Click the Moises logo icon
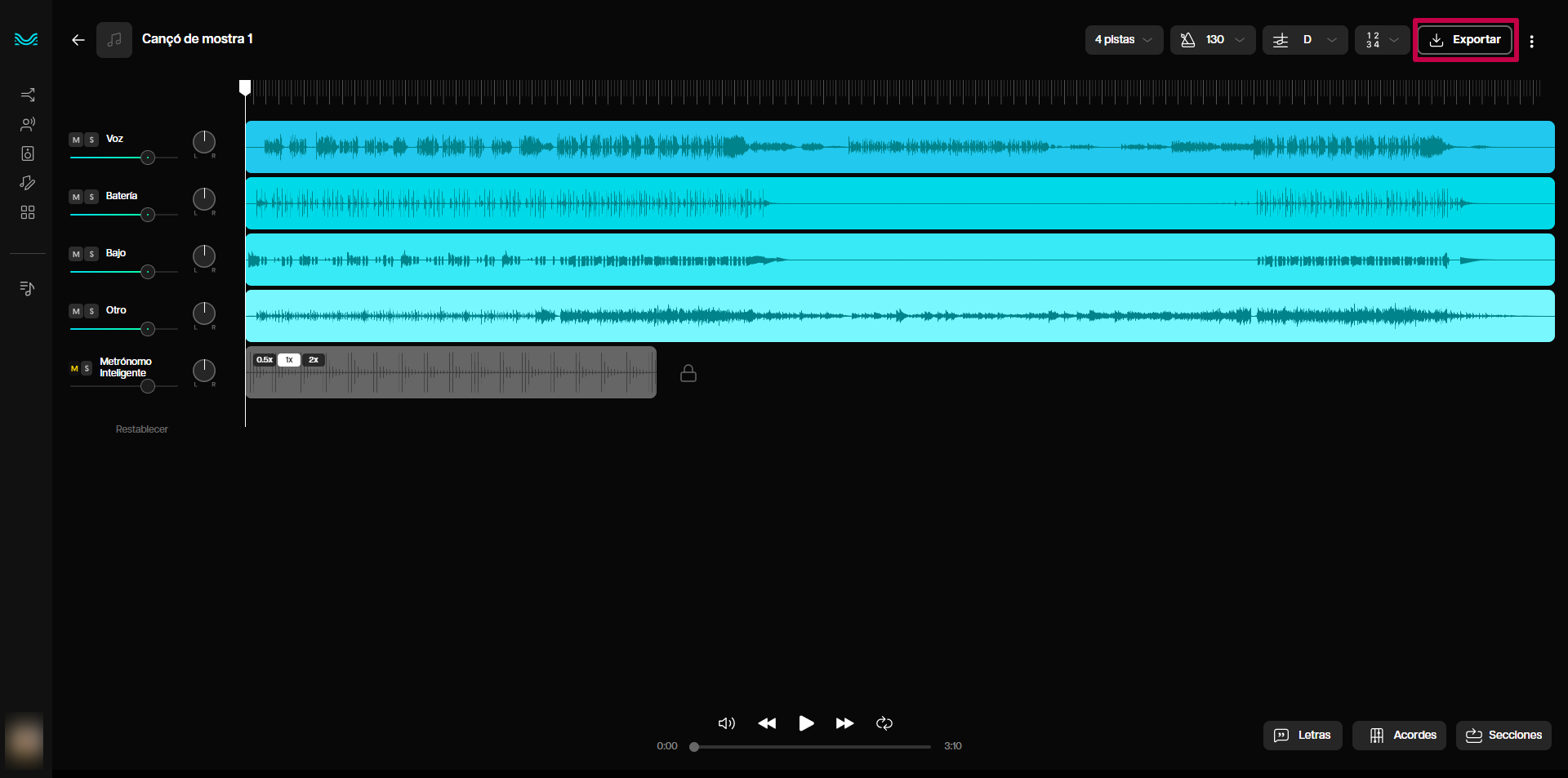Viewport: 1568px width, 778px height. click(26, 39)
